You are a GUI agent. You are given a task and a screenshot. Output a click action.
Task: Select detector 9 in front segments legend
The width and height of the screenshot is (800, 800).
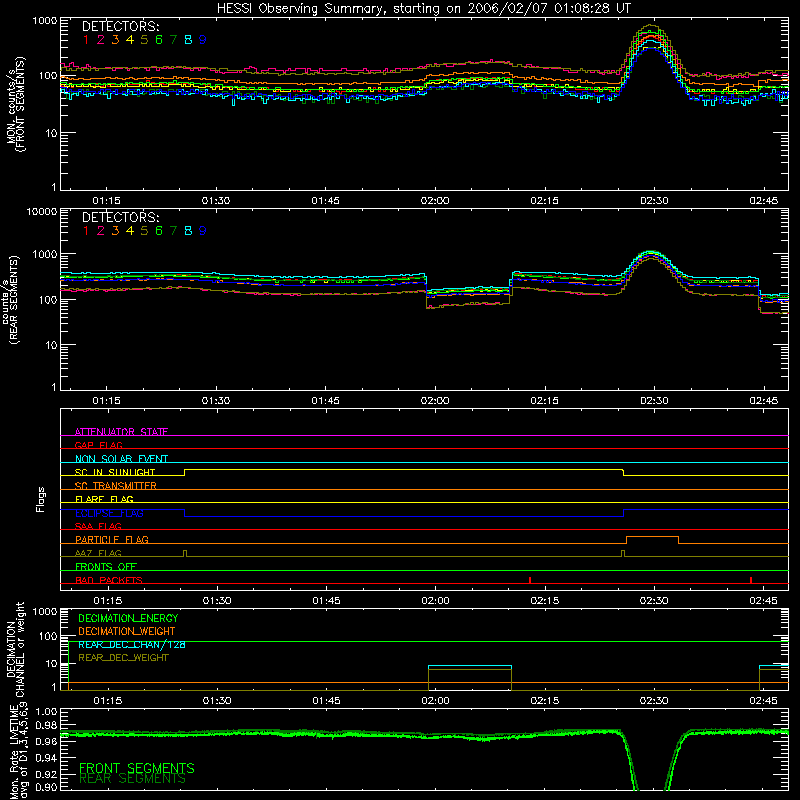point(203,40)
